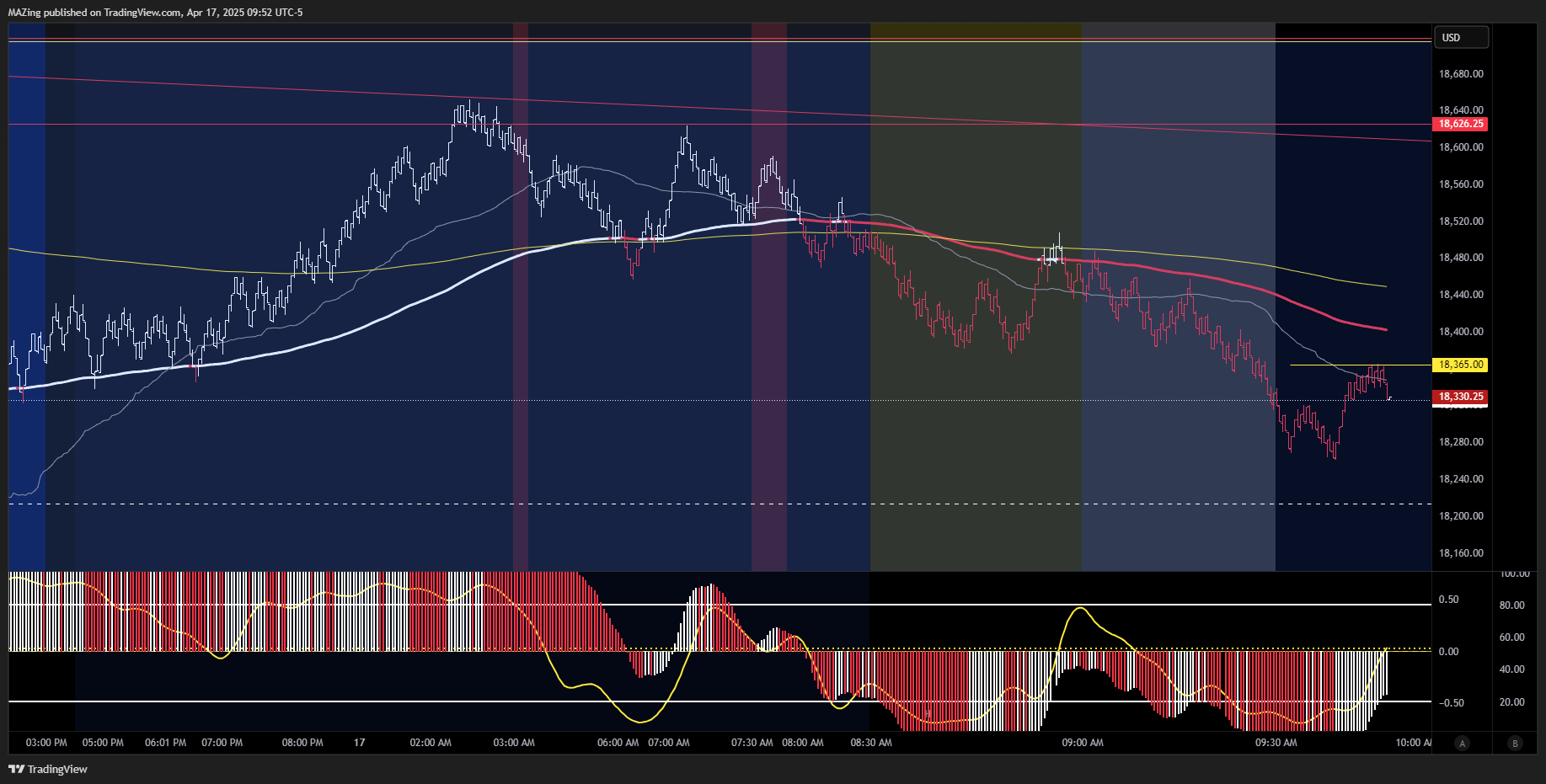The width and height of the screenshot is (1546, 784).
Task: Toggle the circular A auto-scale button
Action: pos(1463,743)
